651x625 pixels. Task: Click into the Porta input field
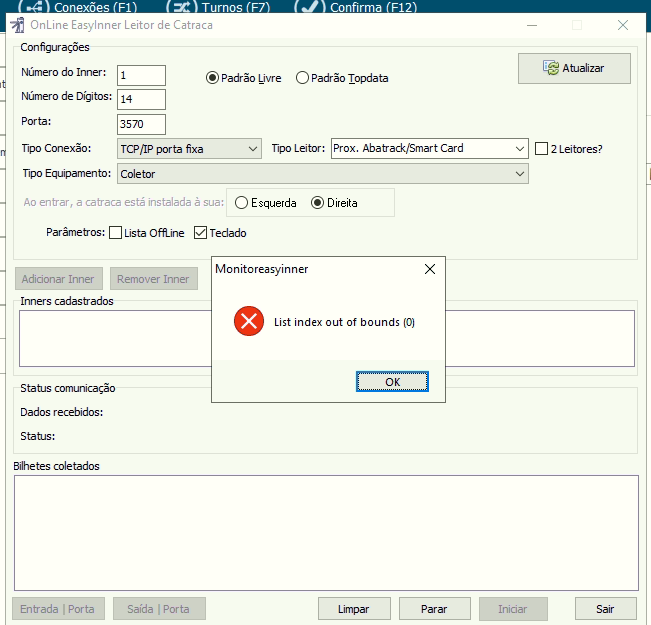140,124
